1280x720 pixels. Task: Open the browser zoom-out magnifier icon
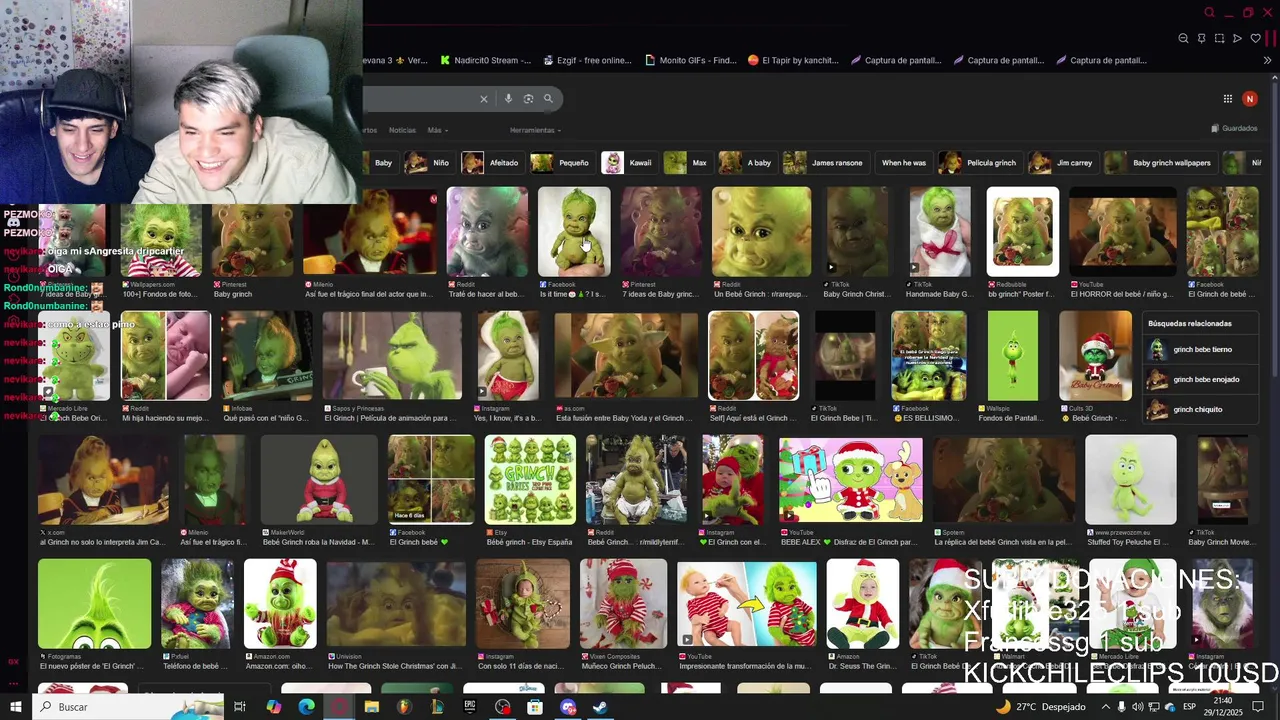tap(1183, 38)
